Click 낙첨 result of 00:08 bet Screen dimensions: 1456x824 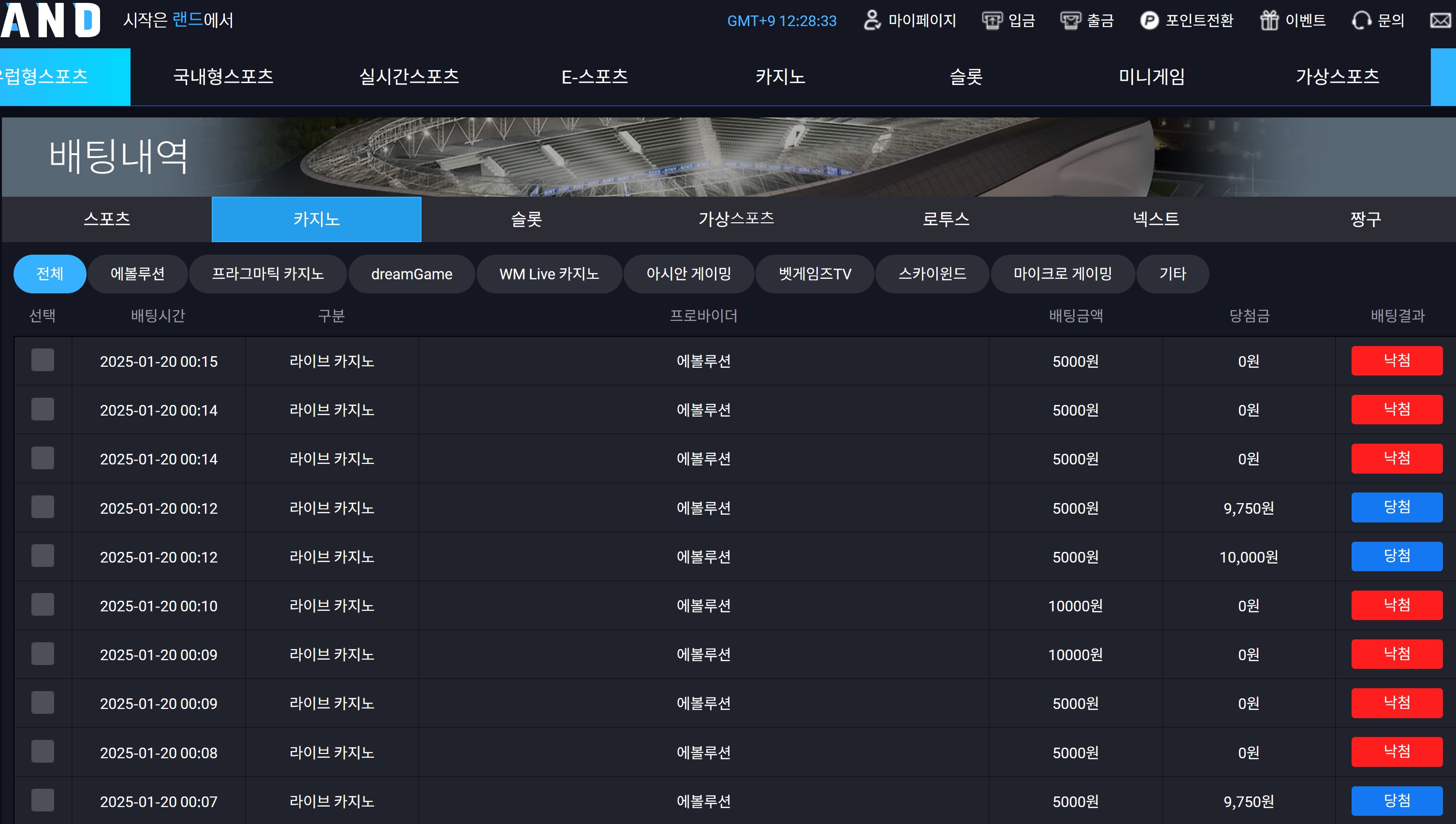point(1397,752)
